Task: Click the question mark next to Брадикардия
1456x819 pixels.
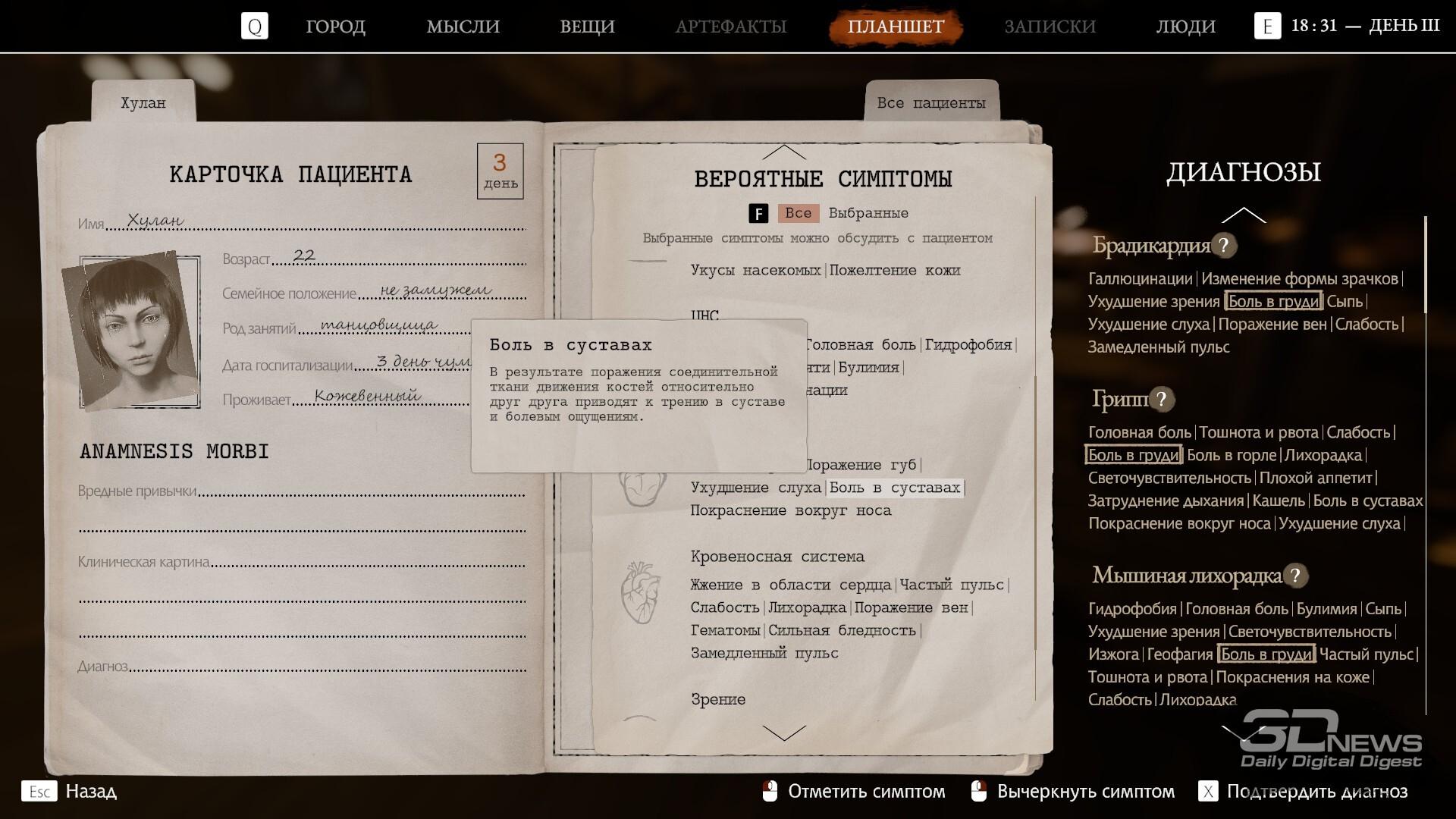Action: [1223, 246]
